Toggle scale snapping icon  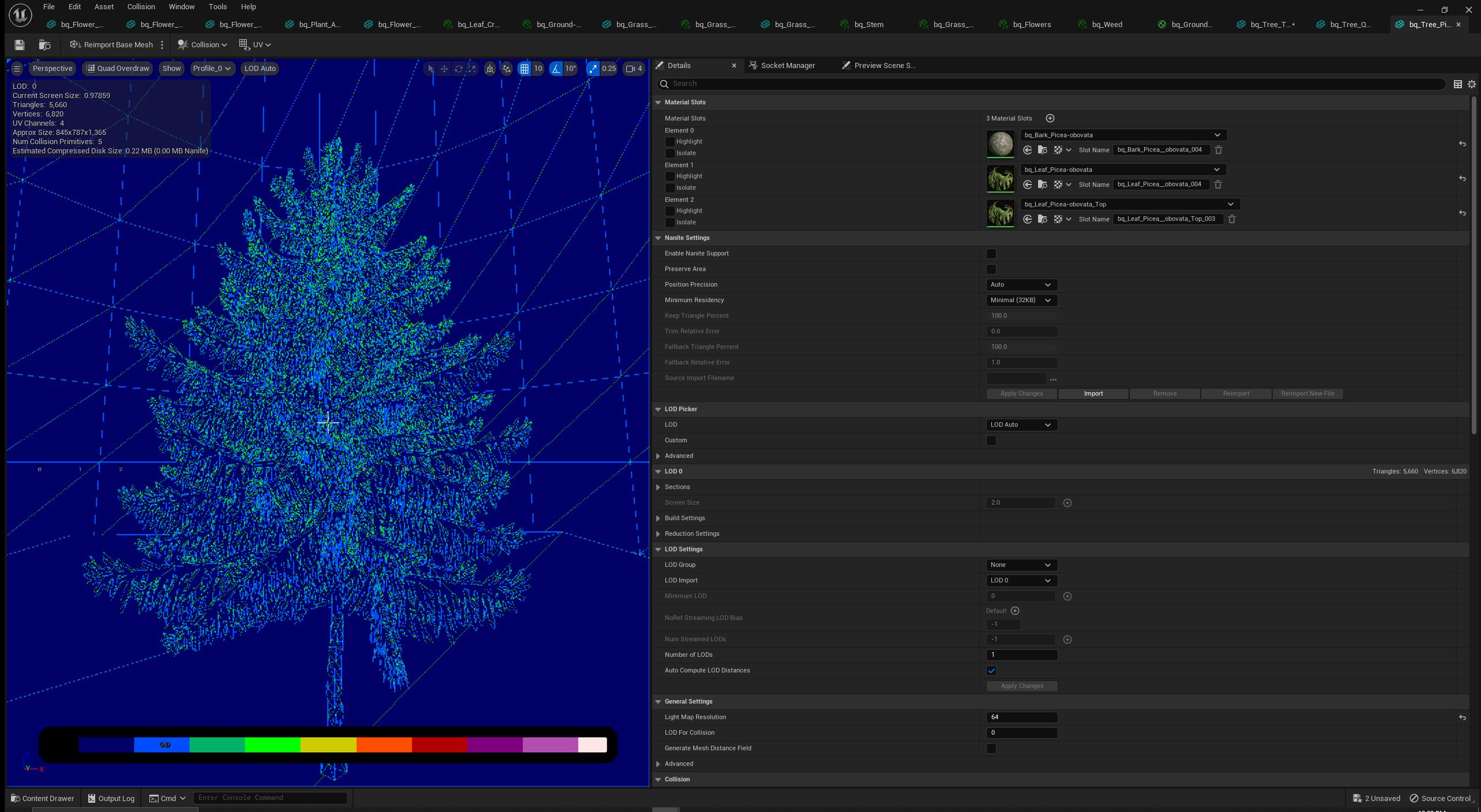[593, 69]
